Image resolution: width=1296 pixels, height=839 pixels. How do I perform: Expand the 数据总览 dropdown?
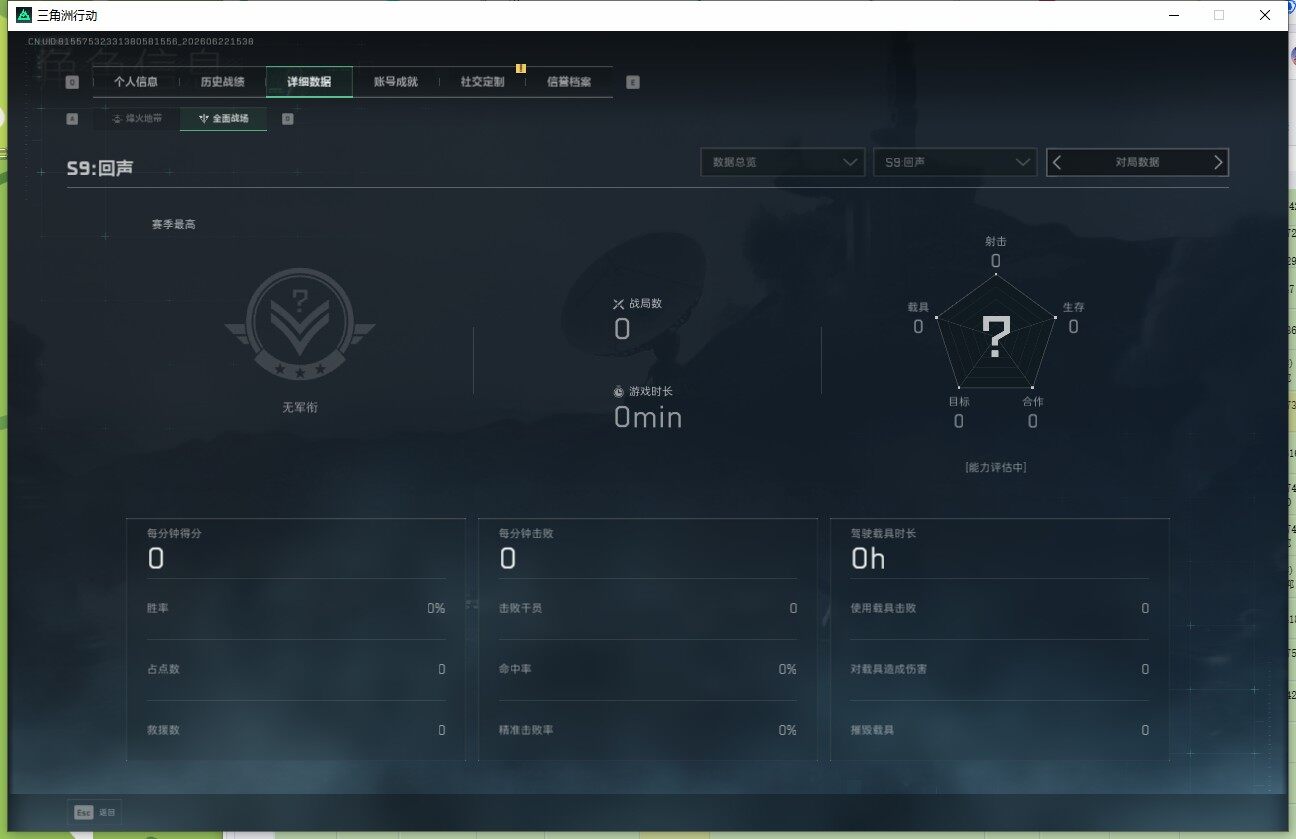point(782,162)
